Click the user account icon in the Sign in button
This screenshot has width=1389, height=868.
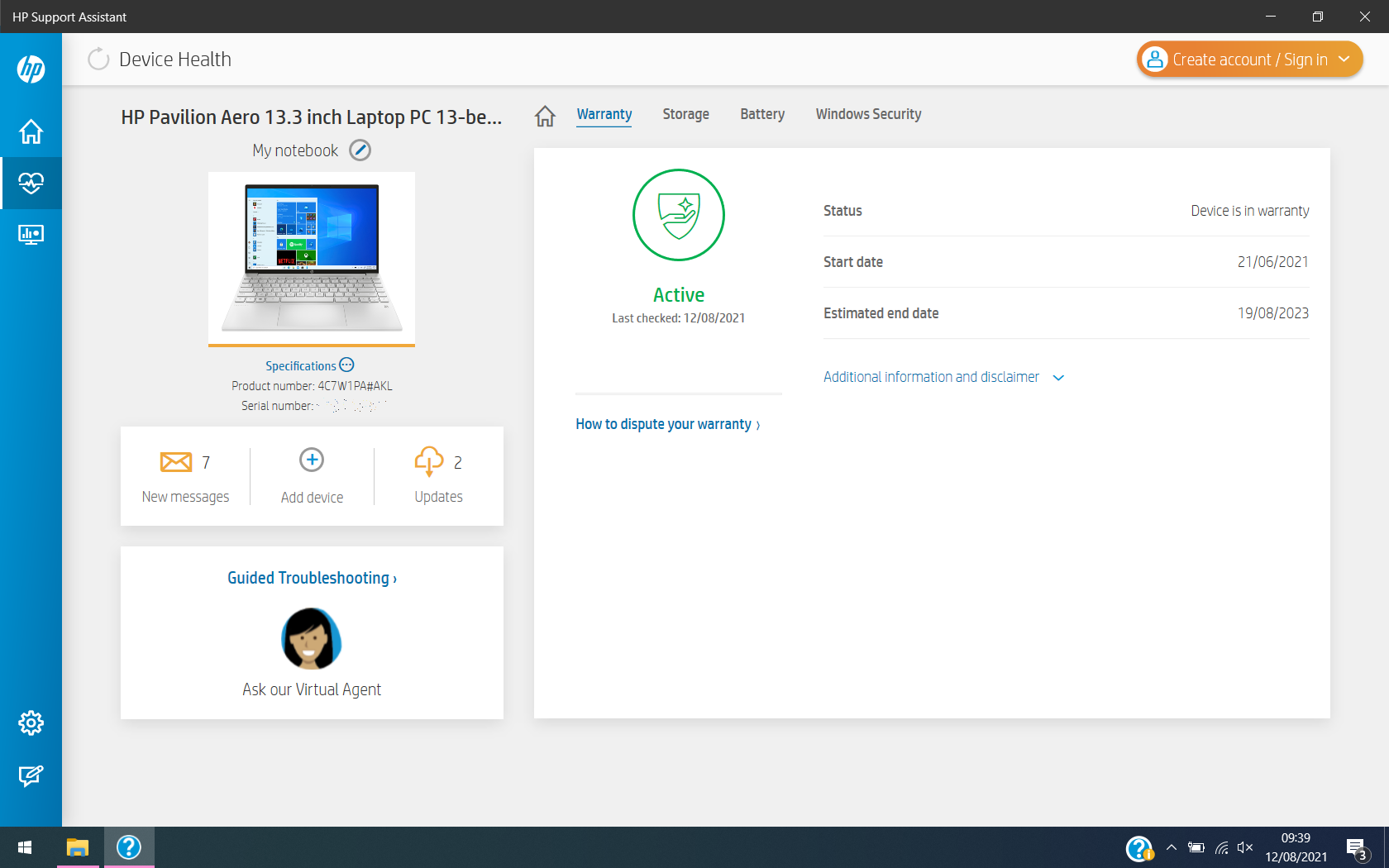pyautogui.click(x=1155, y=60)
